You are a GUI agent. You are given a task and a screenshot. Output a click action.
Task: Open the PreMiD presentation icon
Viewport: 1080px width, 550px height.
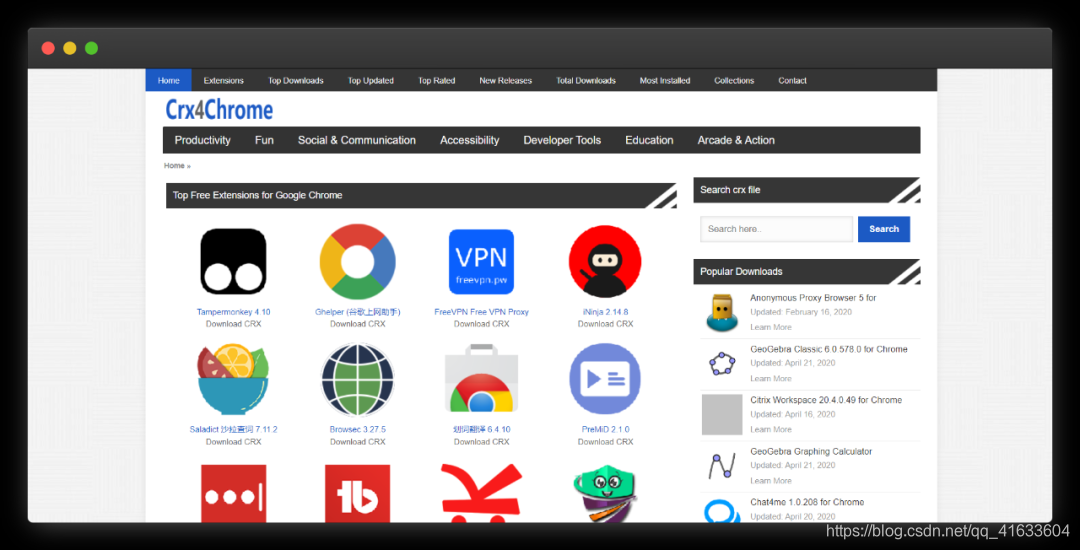(605, 379)
